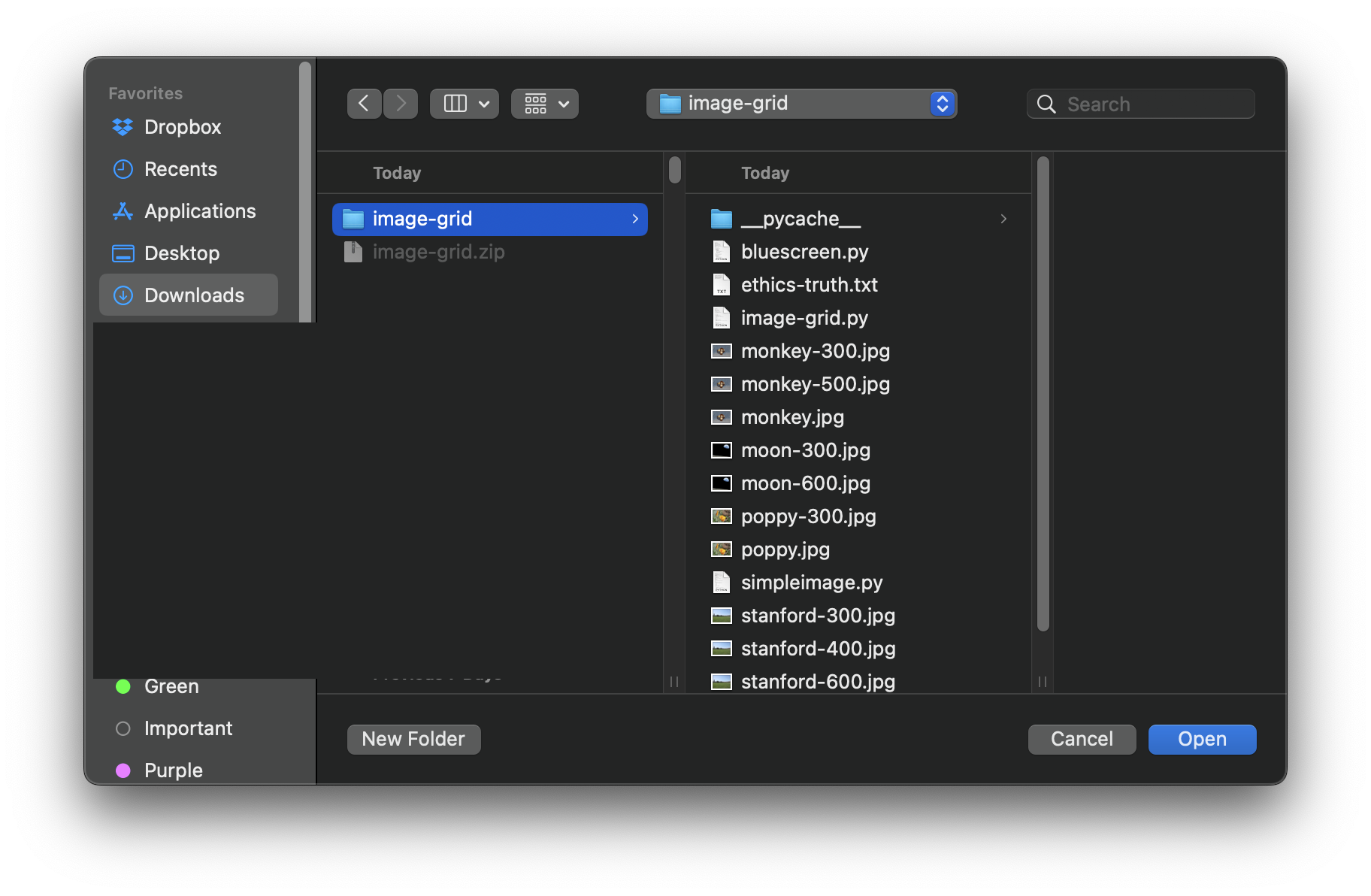This screenshot has height=896, width=1371.
Task: Select the Green tag
Action: (x=171, y=686)
